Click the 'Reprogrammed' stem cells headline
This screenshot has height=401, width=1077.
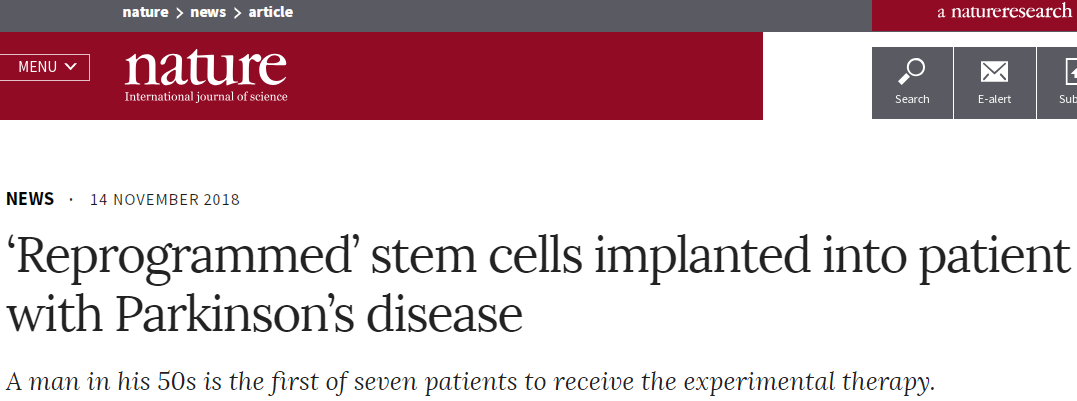538,284
